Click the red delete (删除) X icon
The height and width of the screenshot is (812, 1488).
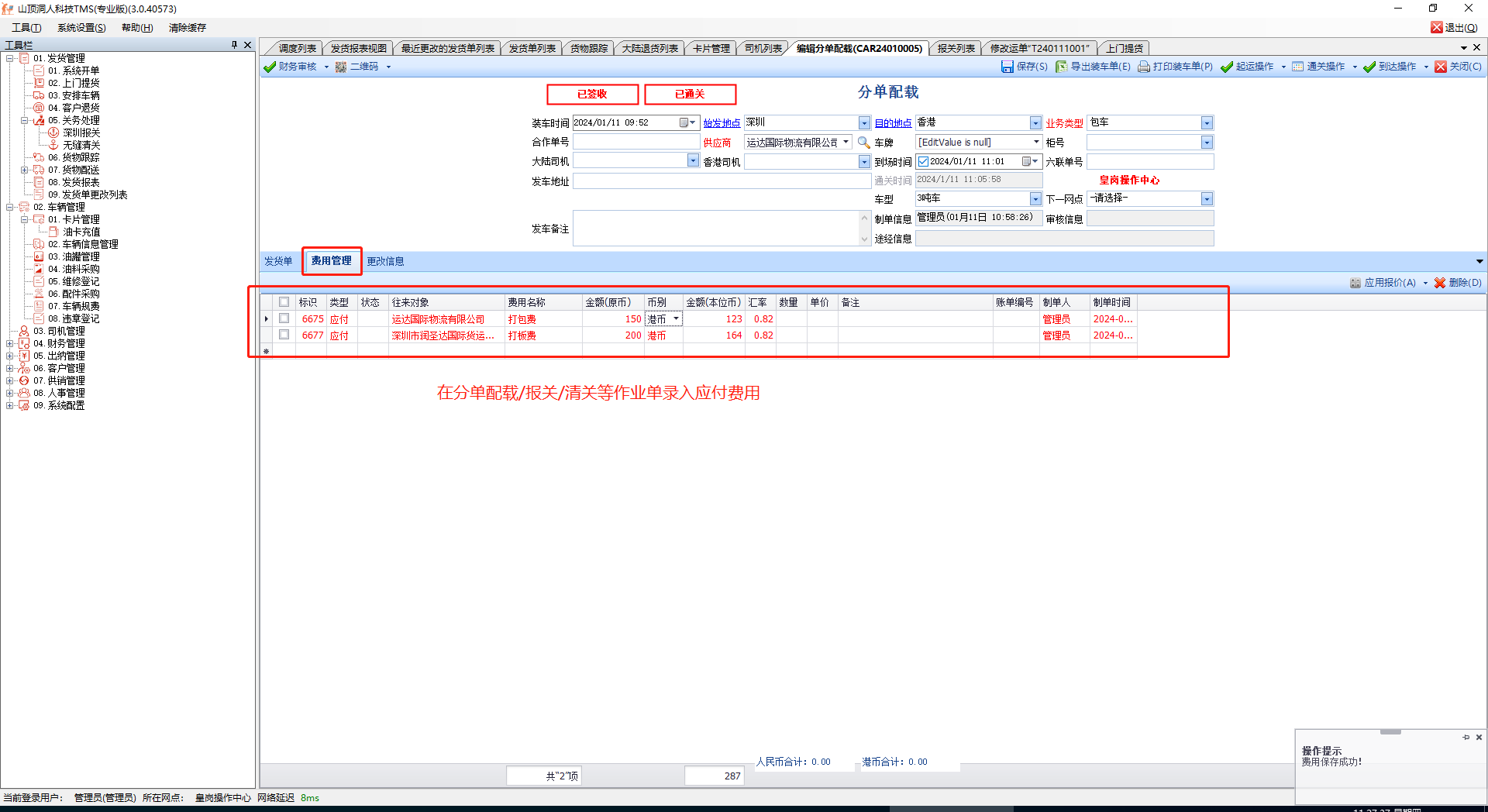(x=1440, y=283)
